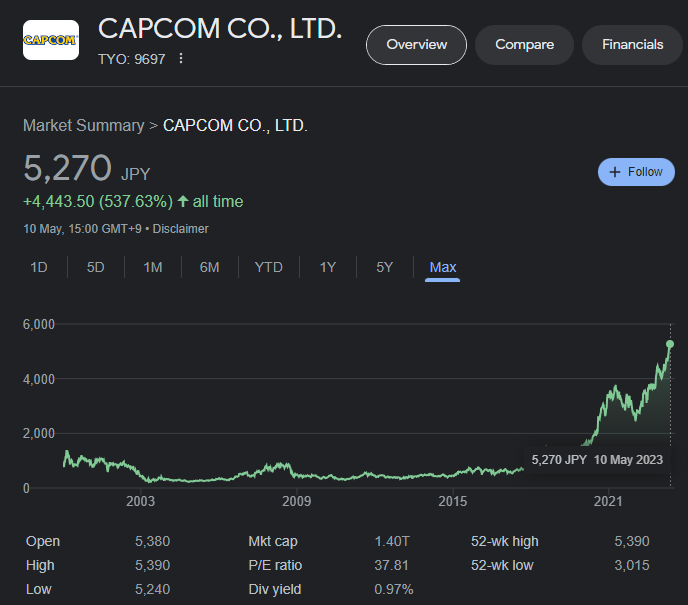Switch to the Compare tab
The height and width of the screenshot is (605, 688).
[x=524, y=45]
